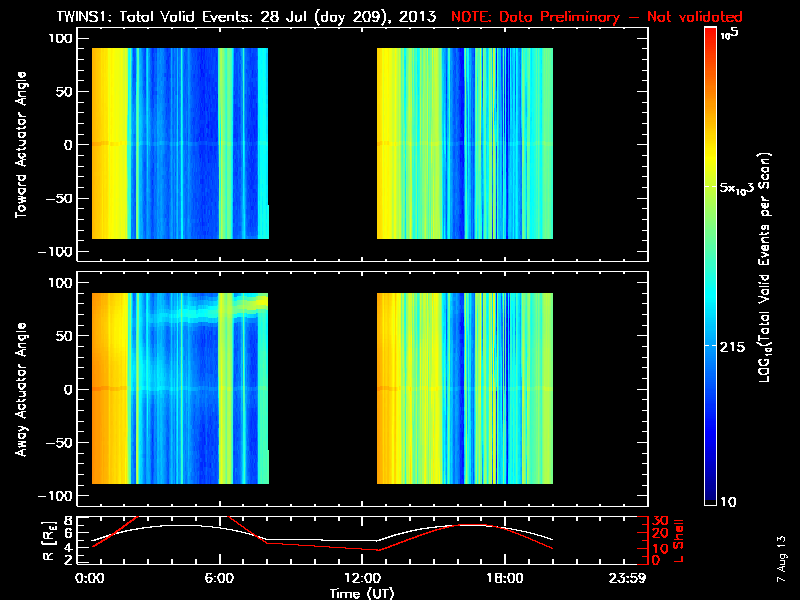Click the '5x10^3' color bar label

[736, 188]
